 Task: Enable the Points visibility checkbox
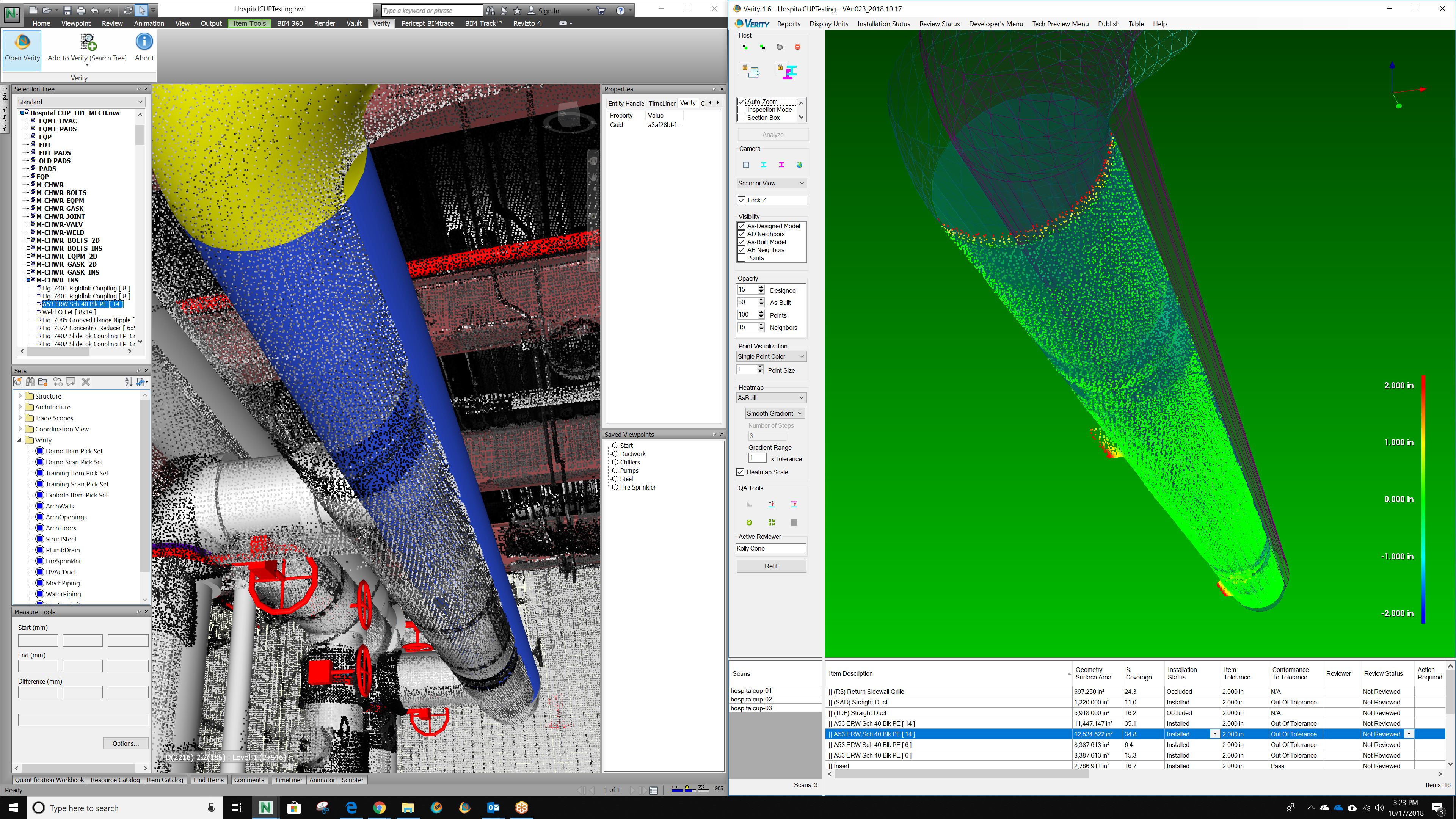(x=742, y=258)
